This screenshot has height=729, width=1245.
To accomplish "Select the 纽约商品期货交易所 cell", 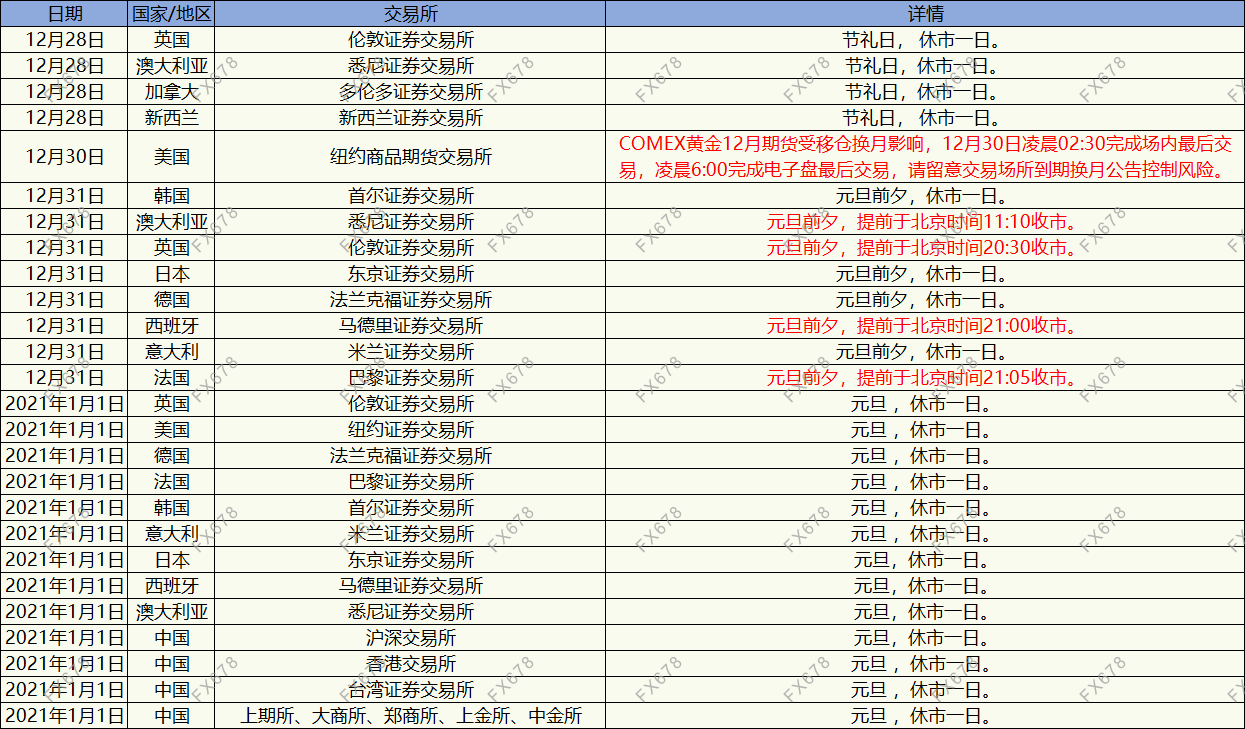I will click(x=410, y=157).
